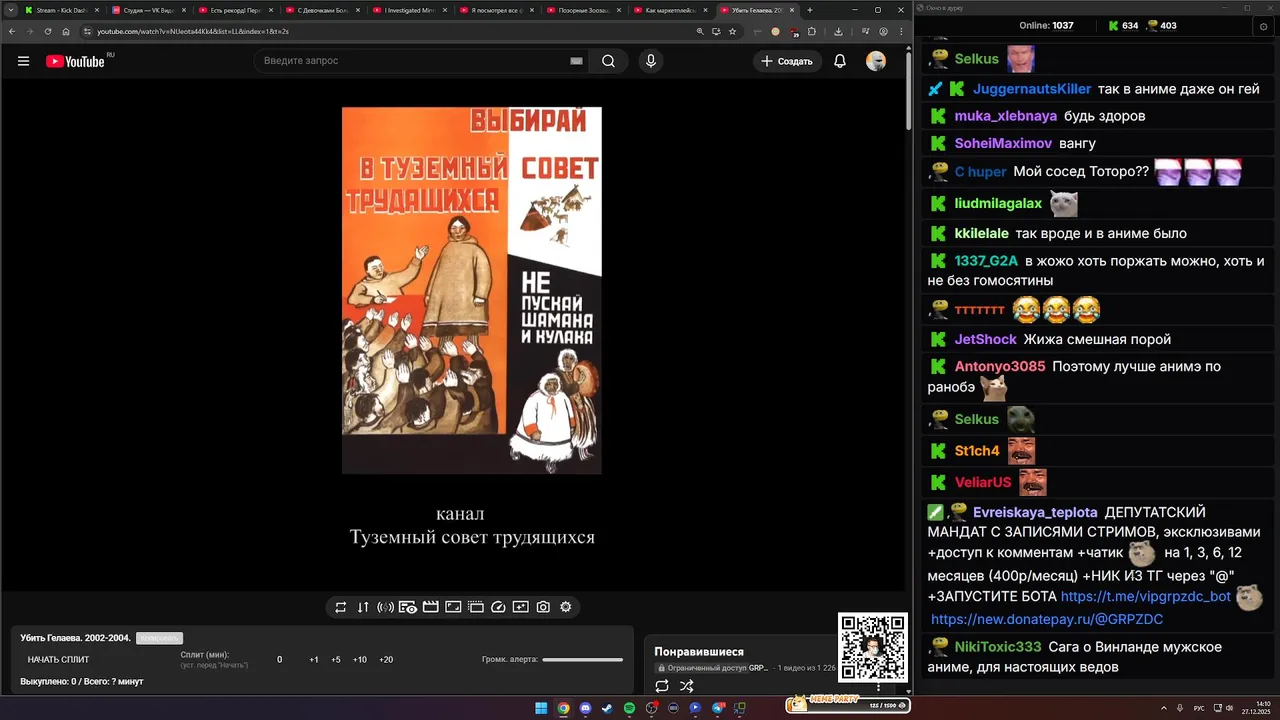This screenshot has width=1280, height=720.
Task: Open settings gear in video toolbar
Action: coord(566,607)
